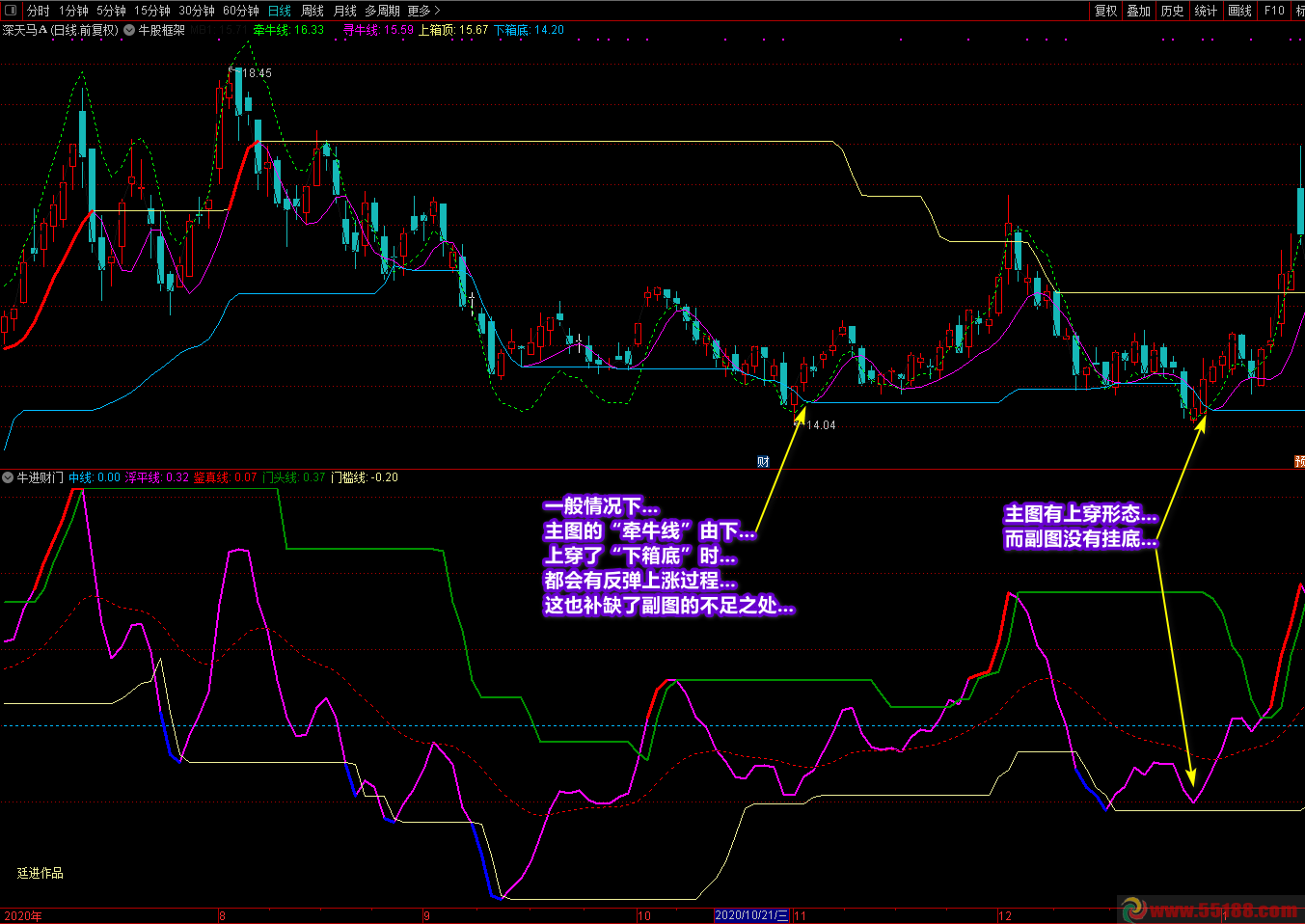The width and height of the screenshot is (1305, 924).
Task: Open the 历史 history button
Action: (x=1173, y=11)
